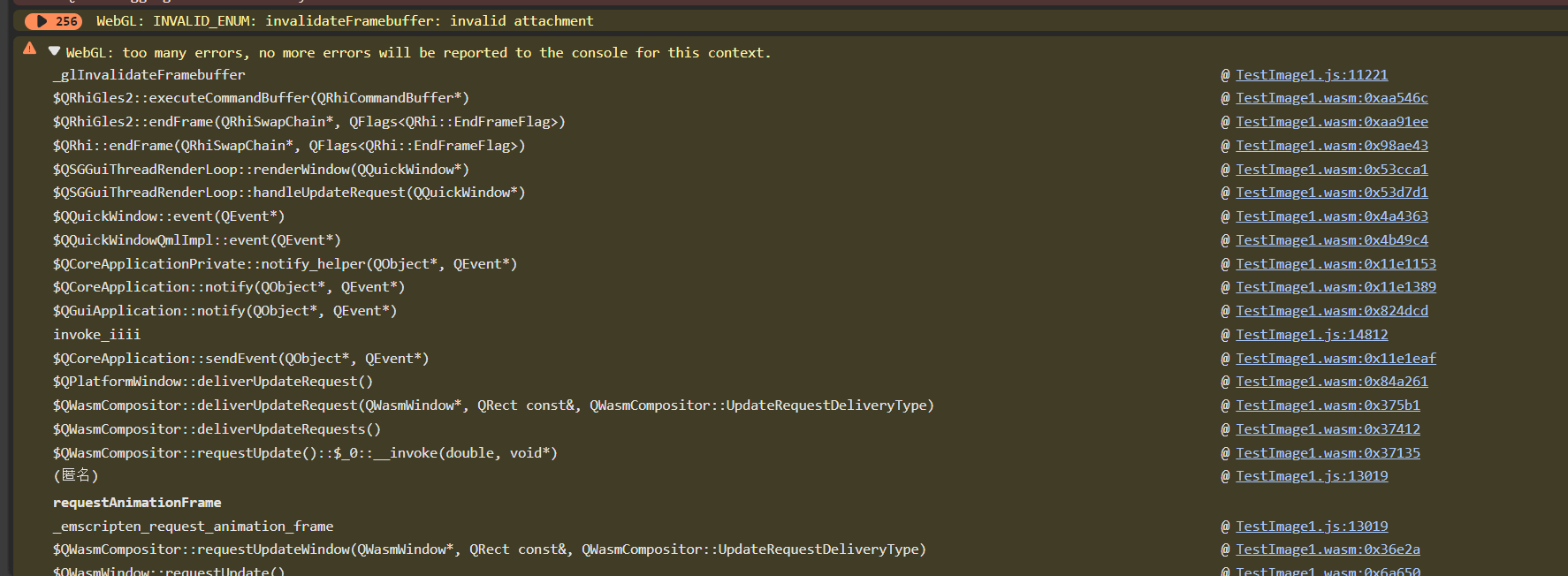Open TestImage1.wasm:0x4b49c4 link
This screenshot has width=1568, height=576.
pos(1331,240)
